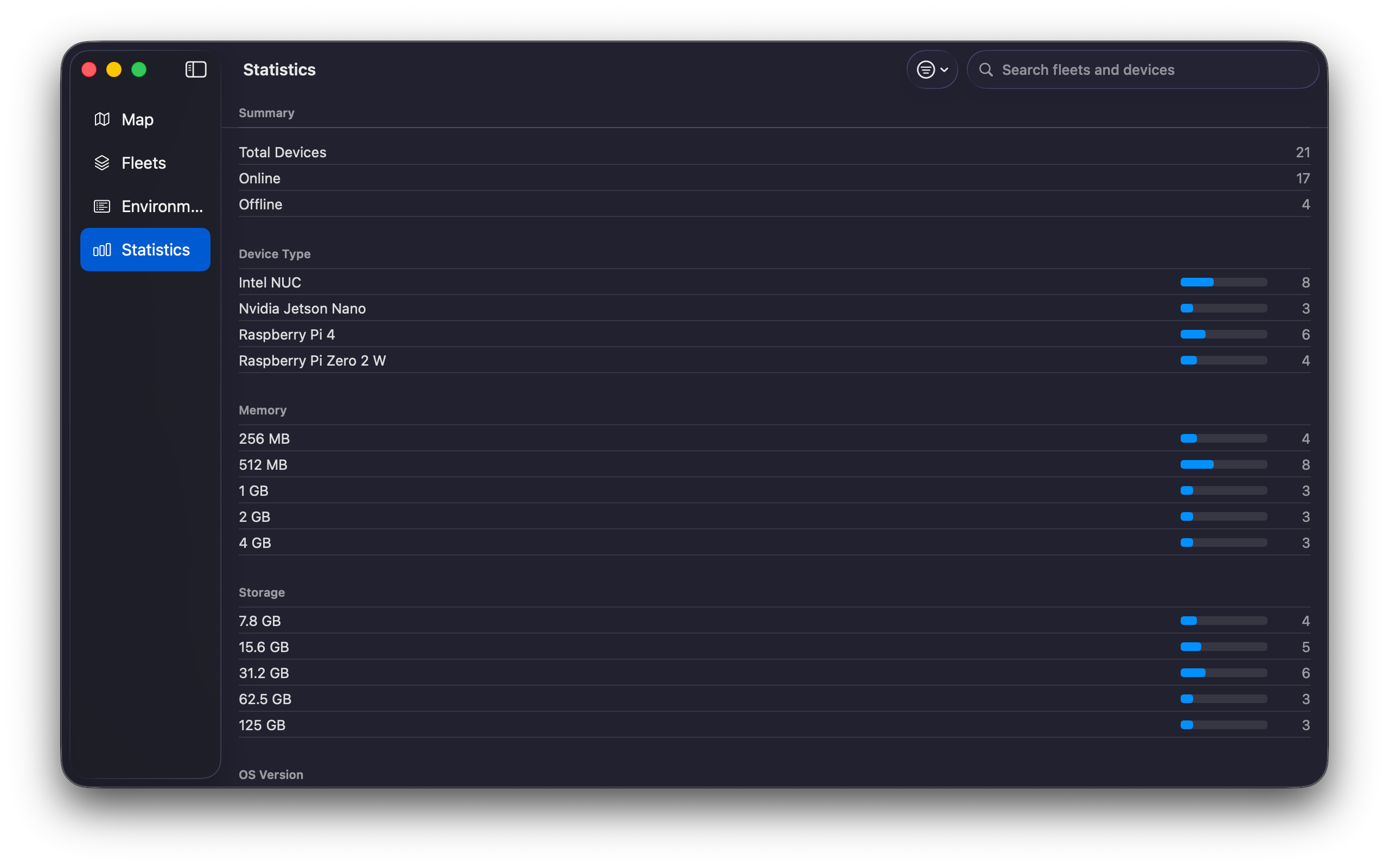This screenshot has width=1389, height=868.
Task: Click the 256 MB progress bar
Action: [1224, 438]
